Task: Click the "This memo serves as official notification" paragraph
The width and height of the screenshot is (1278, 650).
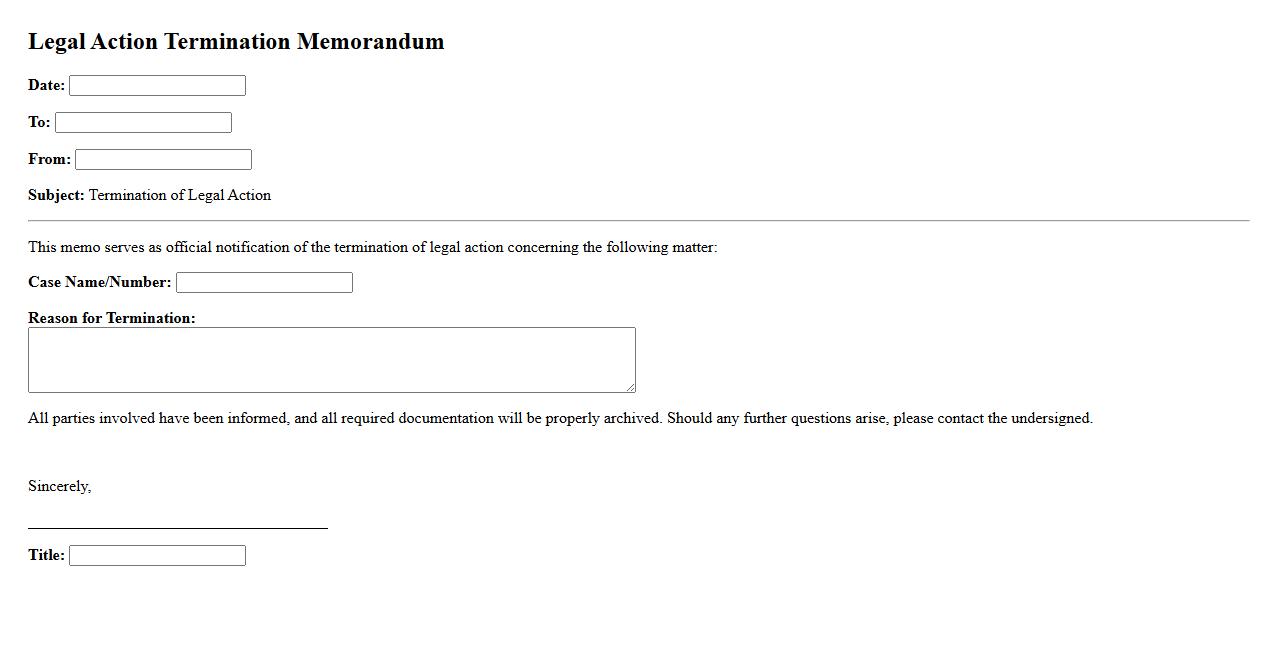Action: tap(372, 248)
